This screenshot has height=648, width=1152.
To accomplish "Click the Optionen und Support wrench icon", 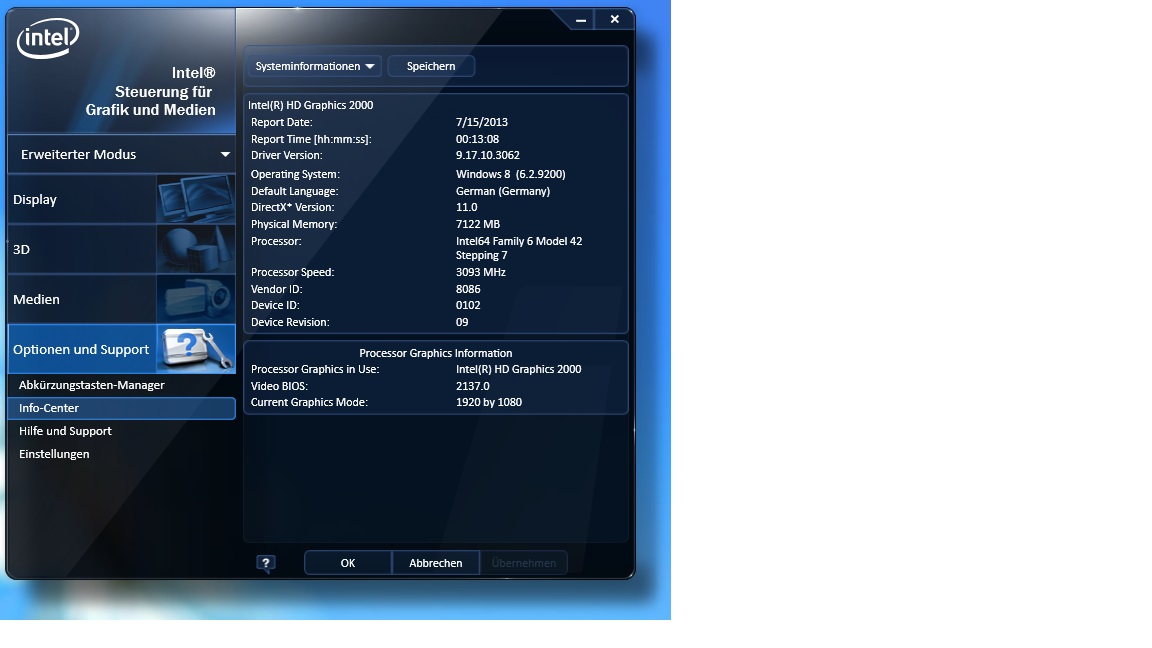I will [195, 349].
